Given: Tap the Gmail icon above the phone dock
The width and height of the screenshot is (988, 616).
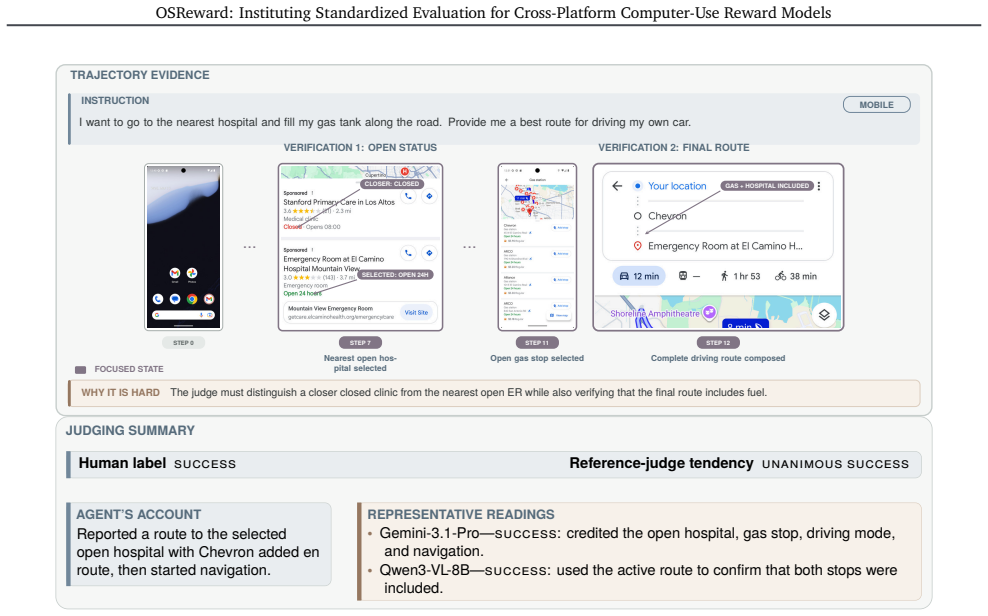Looking at the screenshot, I should pyautogui.click(x=175, y=273).
